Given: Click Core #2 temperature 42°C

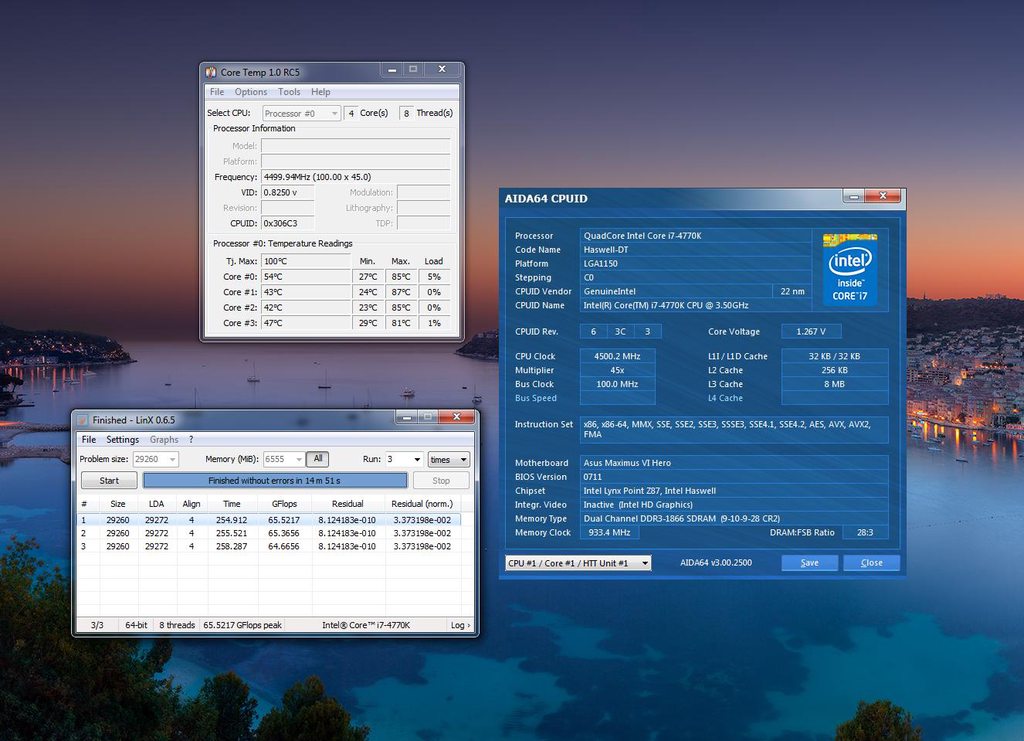Looking at the screenshot, I should pyautogui.click(x=306, y=307).
